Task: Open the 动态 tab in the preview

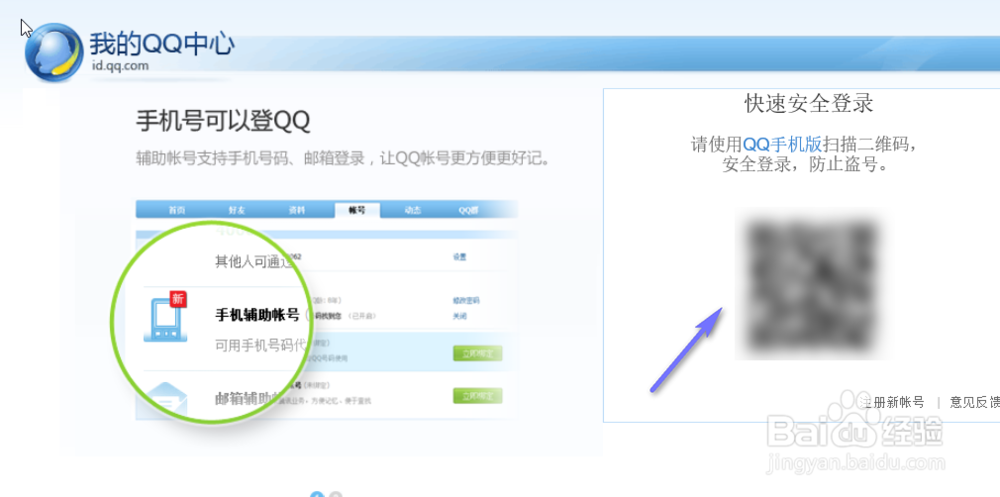Action: pyautogui.click(x=413, y=211)
